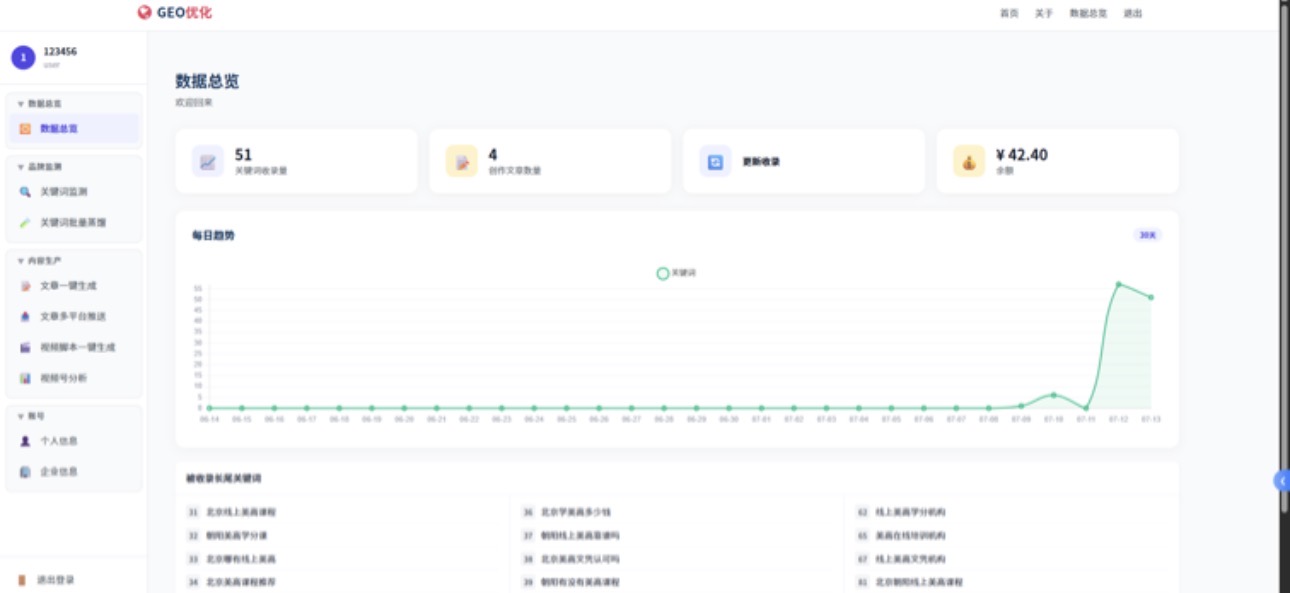Screen dimensions: 1290x593
Task: Click 视频脚本一键生成 clapper icon
Action: point(25,347)
